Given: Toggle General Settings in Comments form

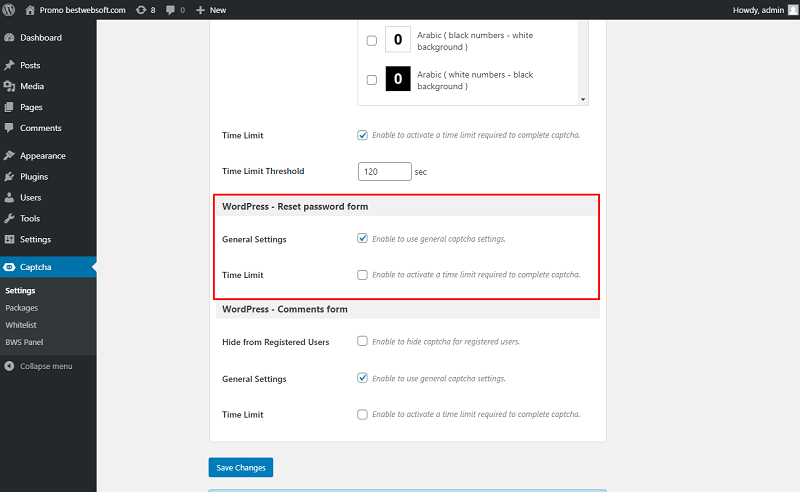Looking at the screenshot, I should click(x=362, y=378).
